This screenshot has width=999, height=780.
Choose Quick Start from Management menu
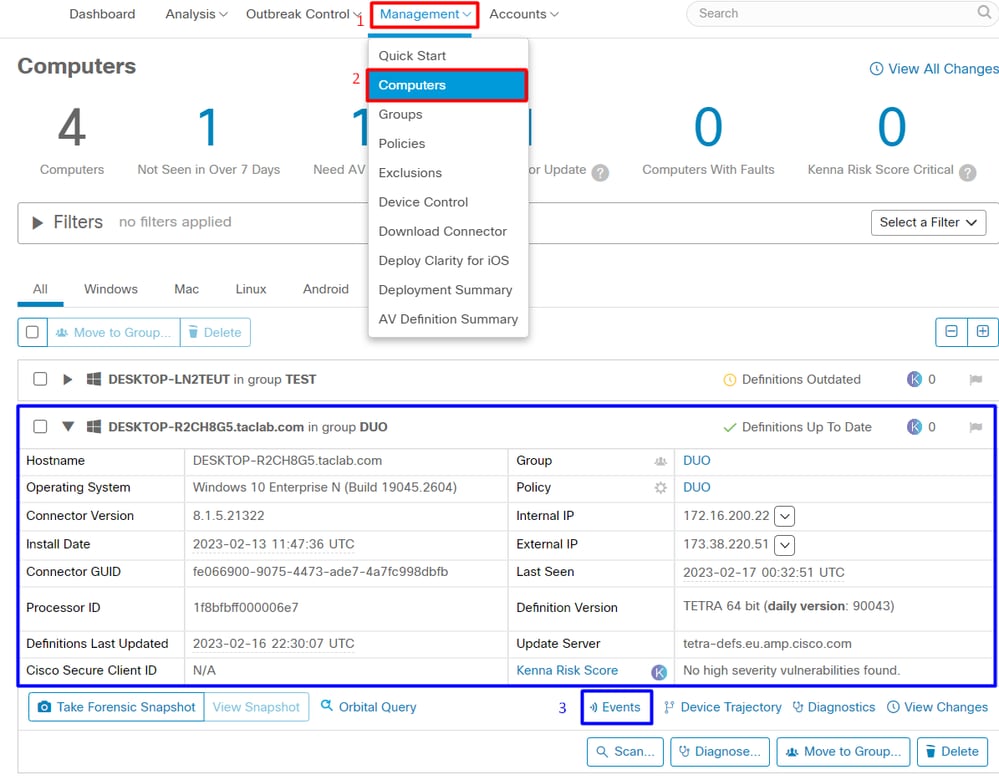click(x=448, y=55)
